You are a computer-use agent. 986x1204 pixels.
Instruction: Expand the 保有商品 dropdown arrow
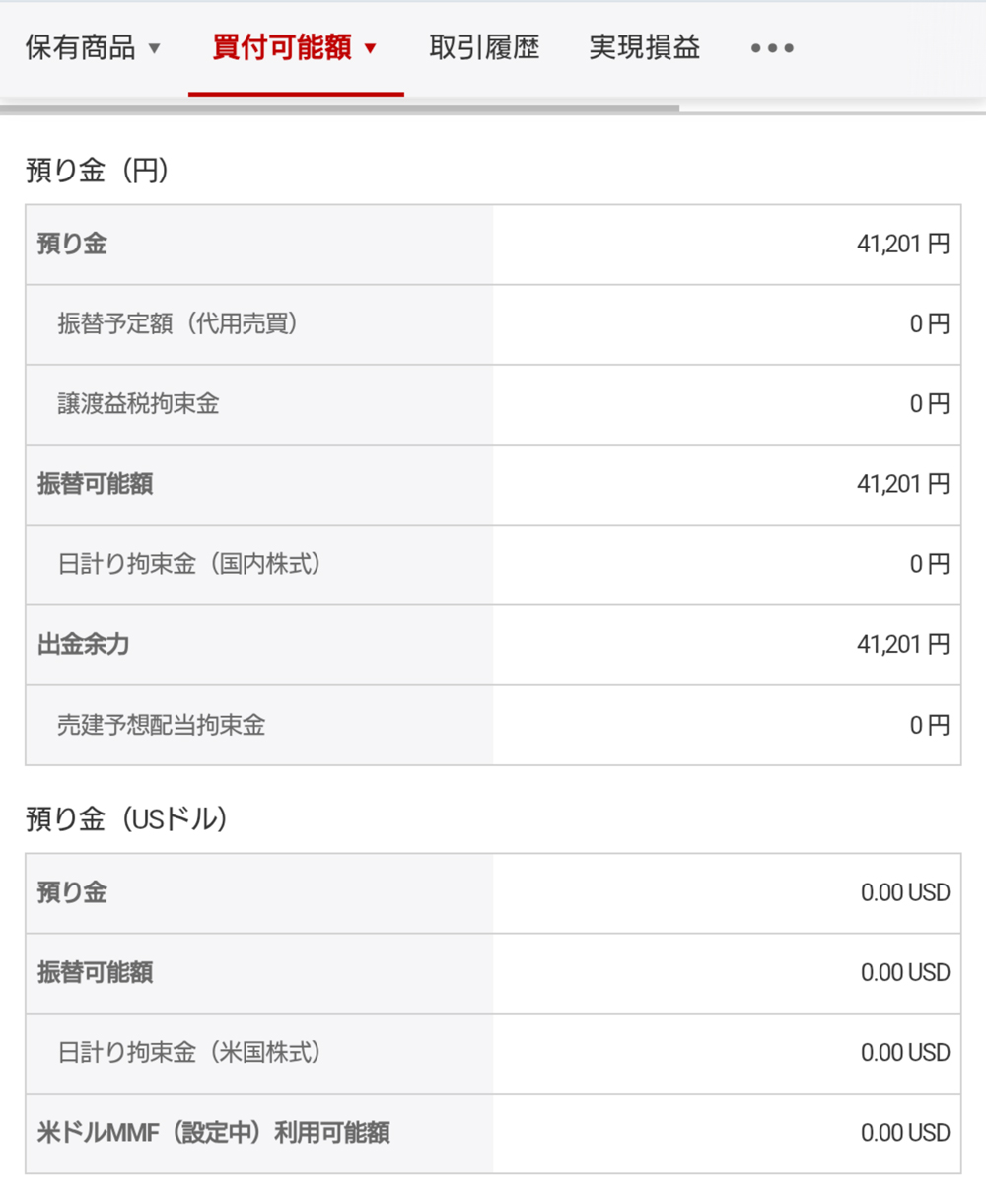coord(154,48)
